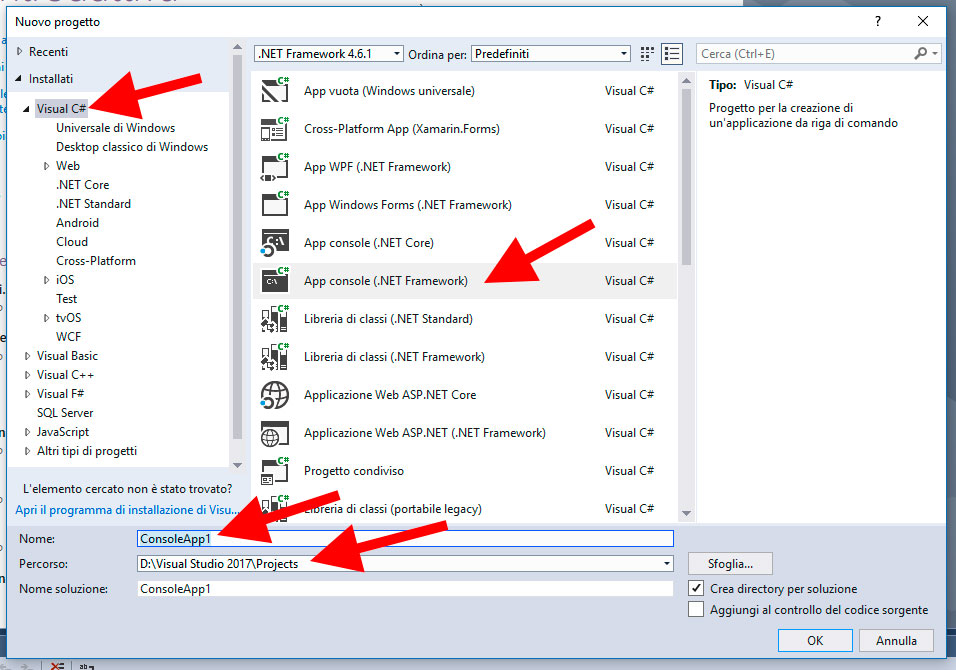Choose the App WPF template icon
956x670 pixels.
point(274,166)
